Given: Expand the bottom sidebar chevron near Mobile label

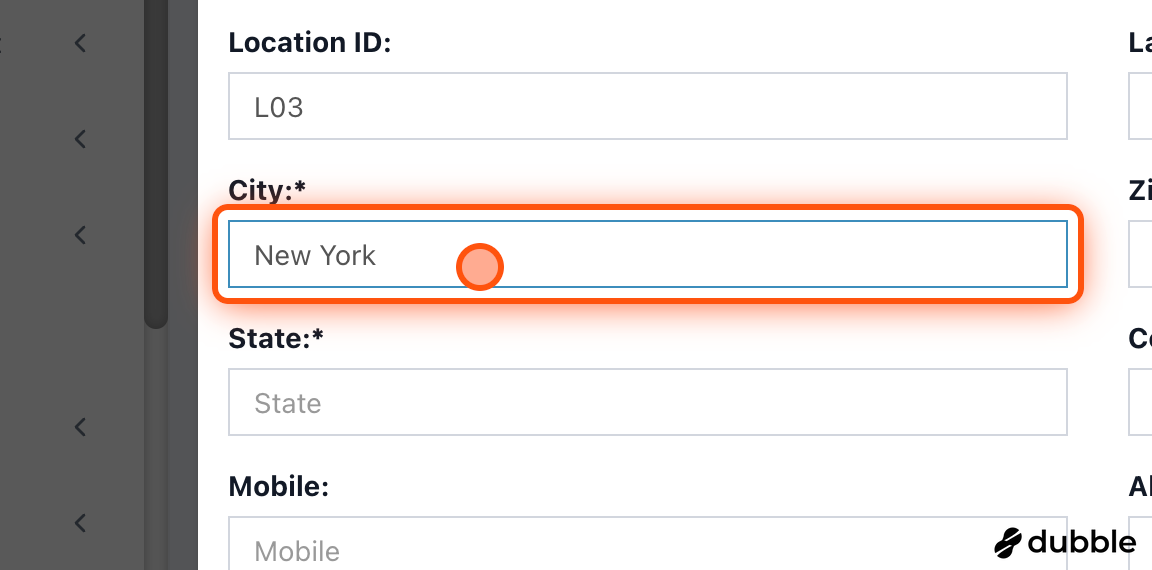Looking at the screenshot, I should tap(81, 523).
